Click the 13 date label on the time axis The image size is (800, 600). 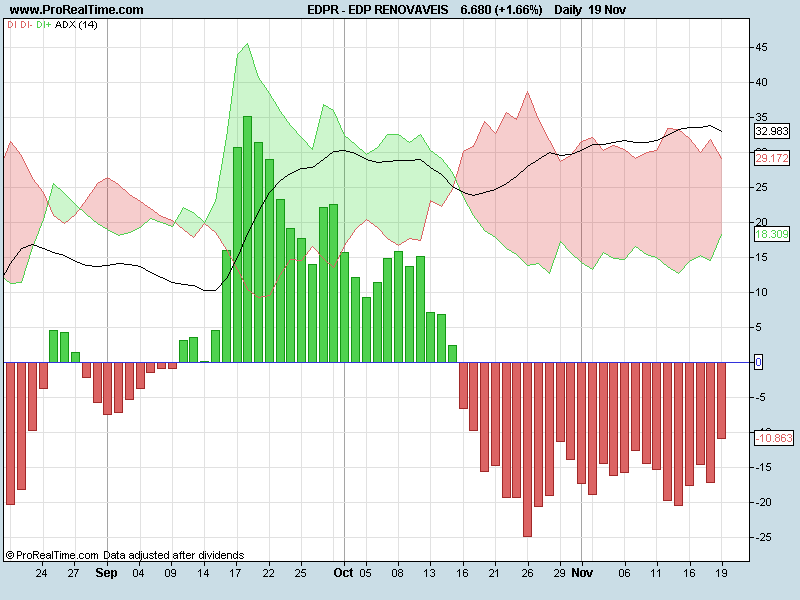click(430, 573)
